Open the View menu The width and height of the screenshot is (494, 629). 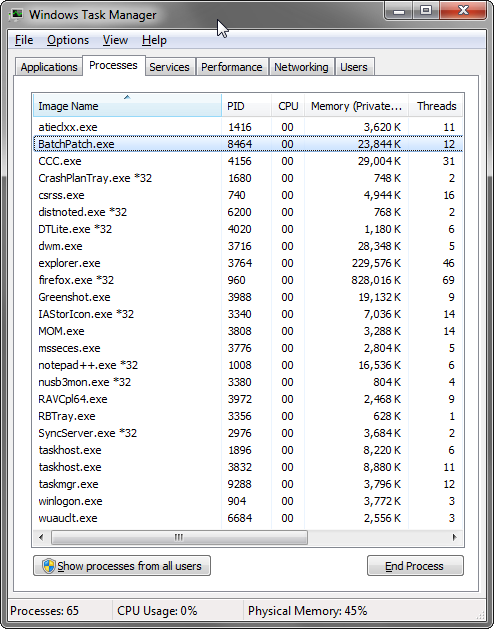pos(115,40)
